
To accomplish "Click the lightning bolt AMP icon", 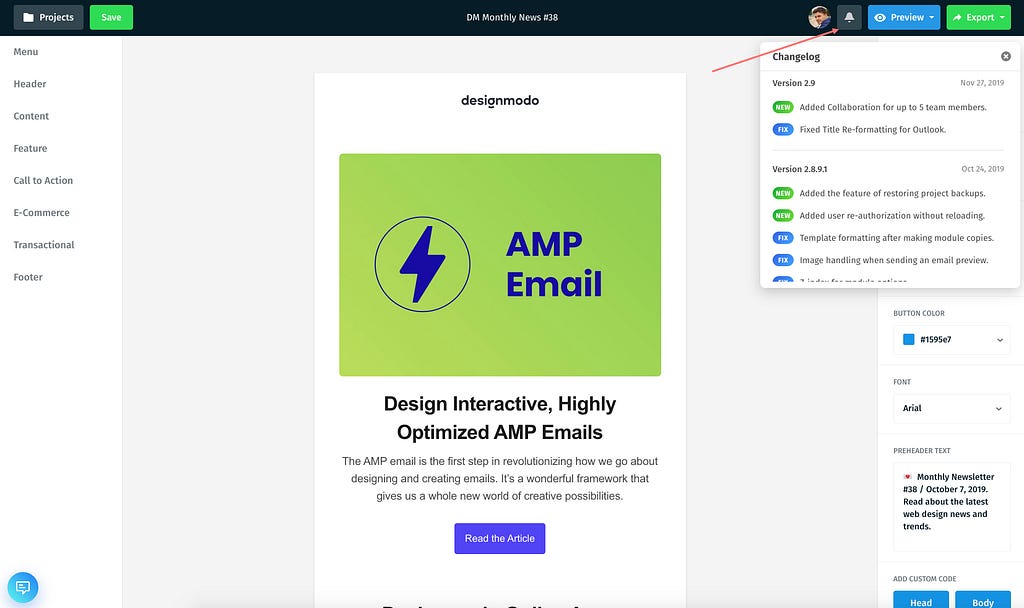I will point(423,264).
